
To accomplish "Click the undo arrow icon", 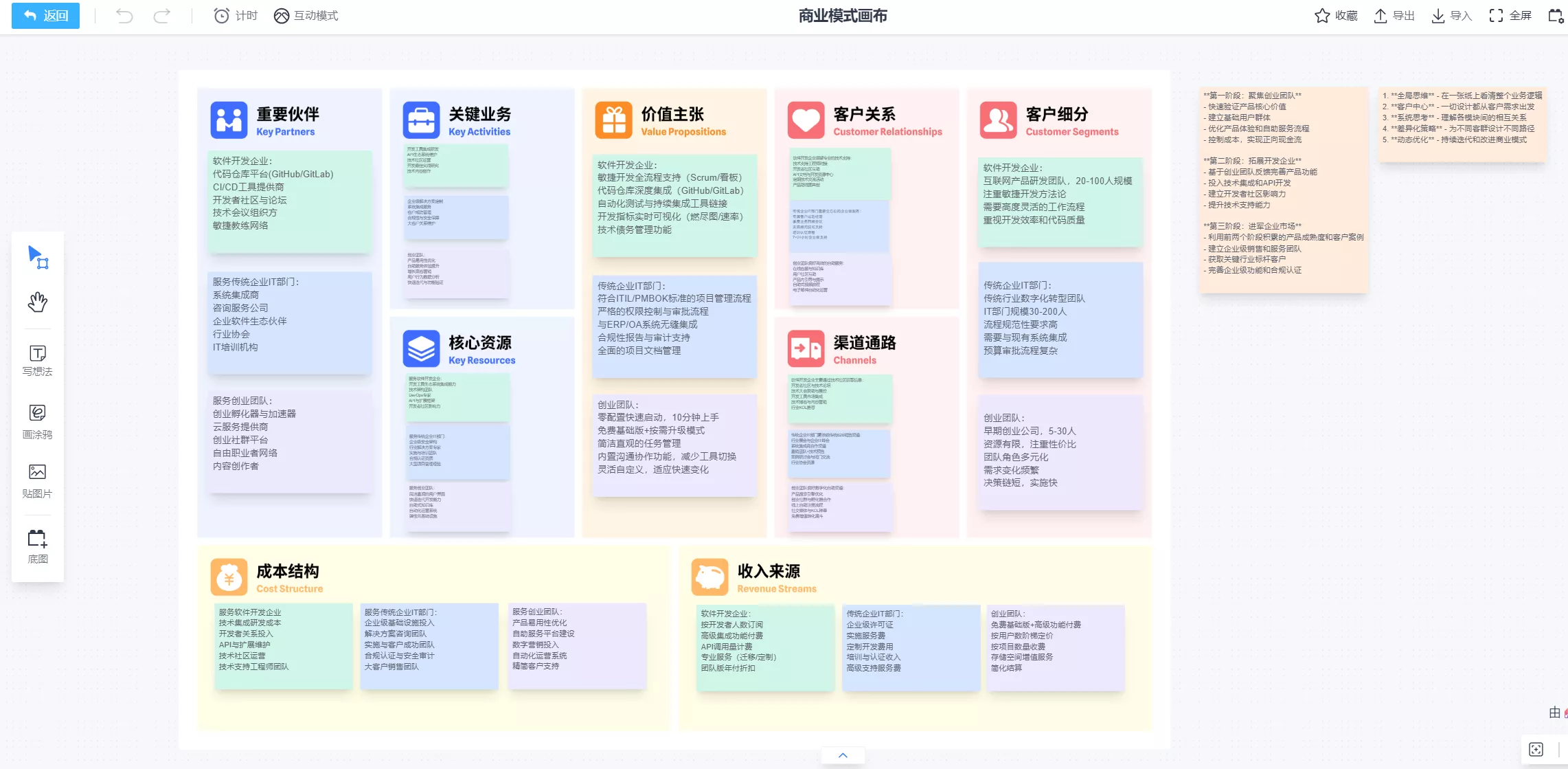I will (124, 16).
